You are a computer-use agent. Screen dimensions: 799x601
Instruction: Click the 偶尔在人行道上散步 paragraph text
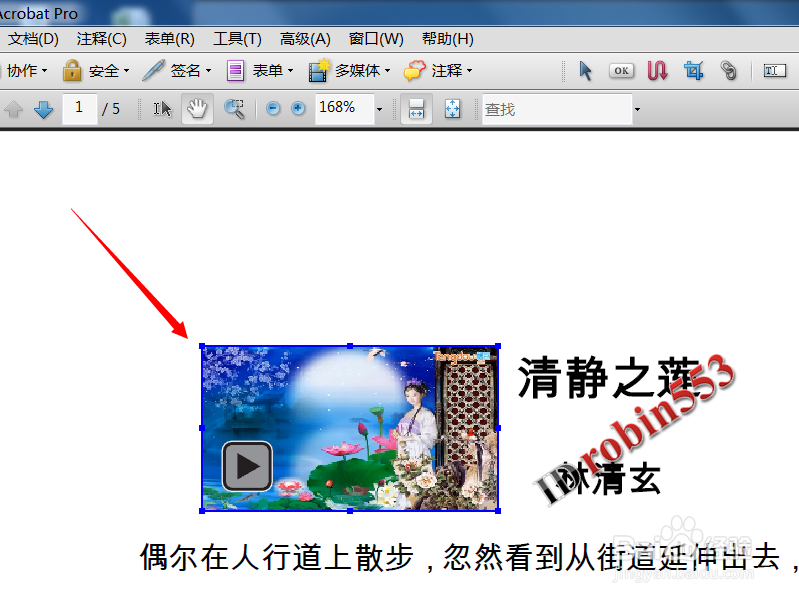coord(276,557)
